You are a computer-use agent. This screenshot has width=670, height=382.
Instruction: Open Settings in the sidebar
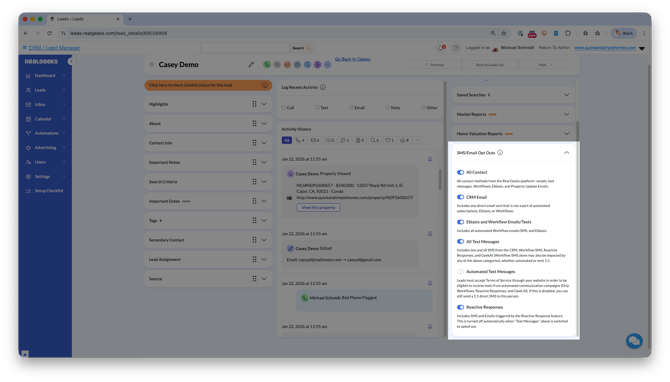coord(45,176)
